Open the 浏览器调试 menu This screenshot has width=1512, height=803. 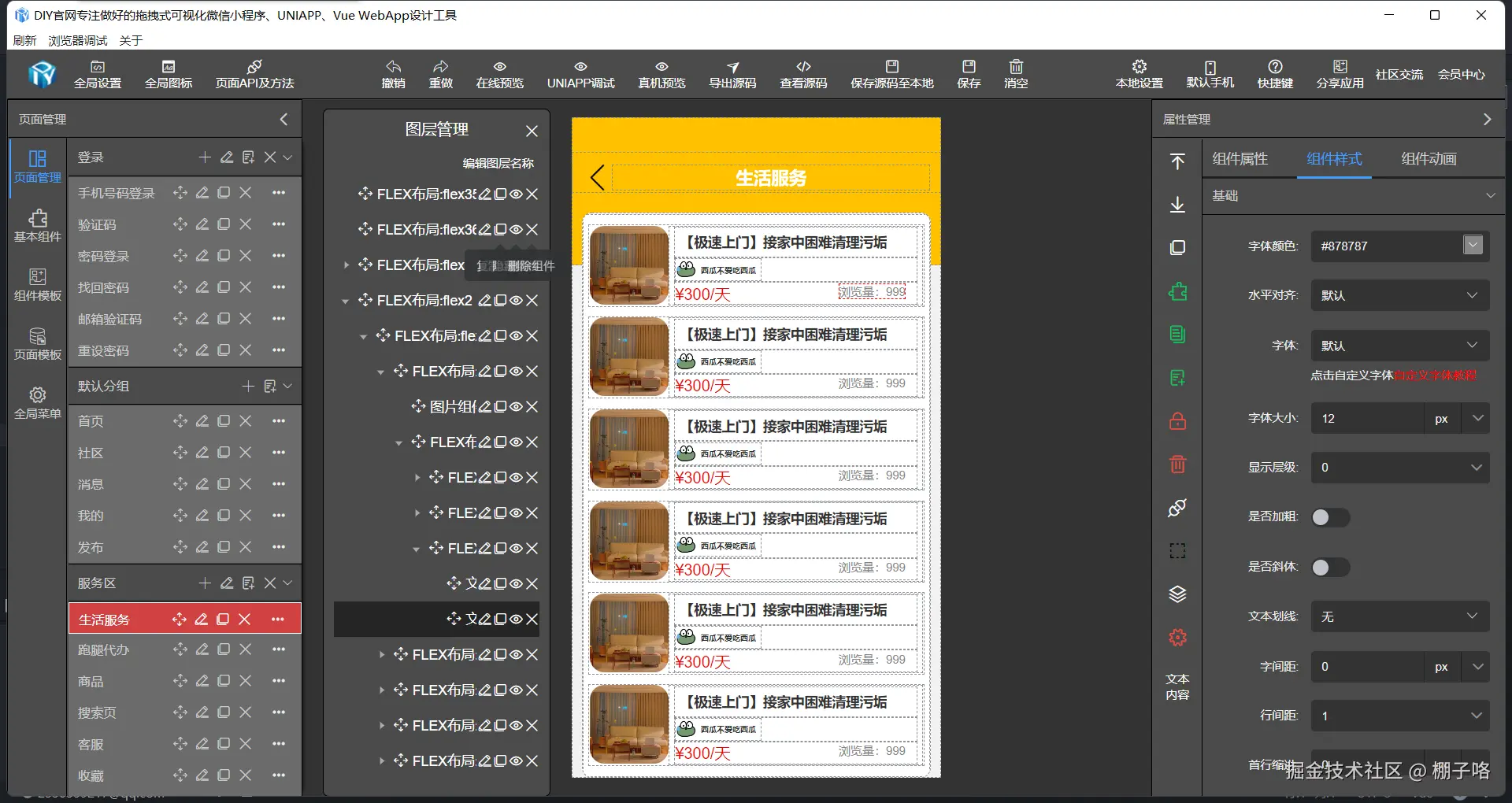[77, 40]
